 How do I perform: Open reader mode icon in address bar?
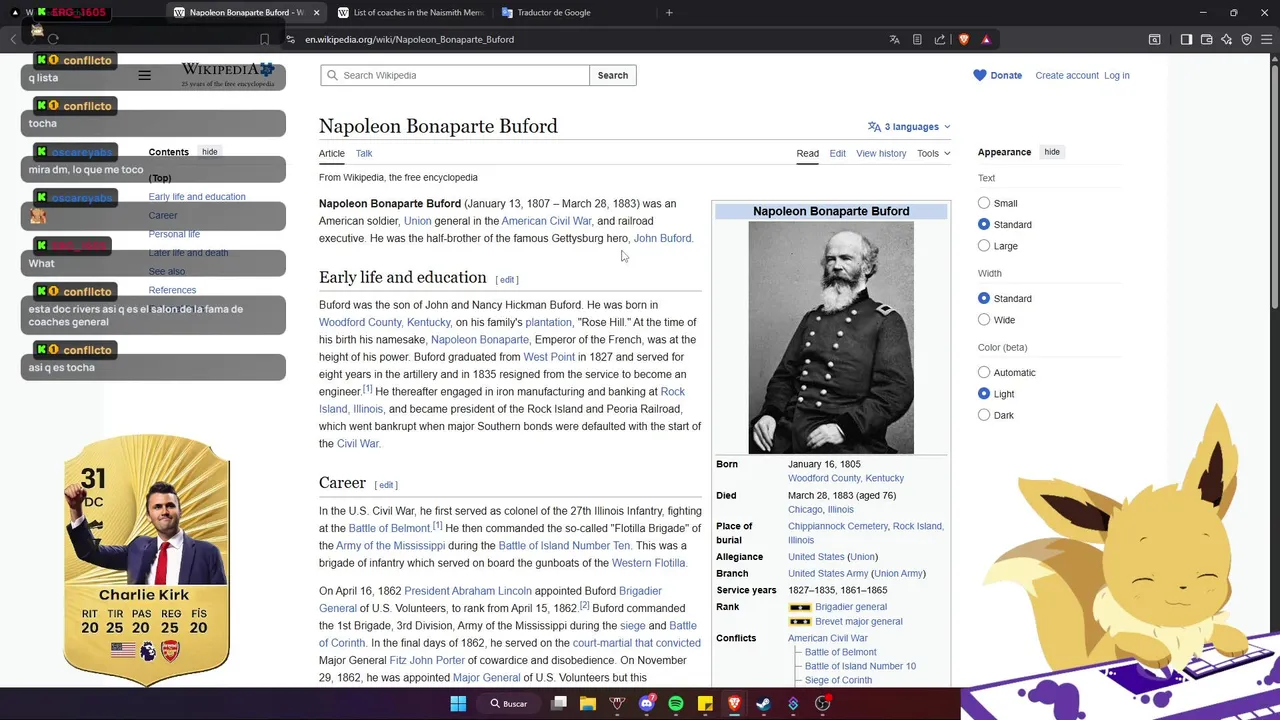click(x=917, y=39)
